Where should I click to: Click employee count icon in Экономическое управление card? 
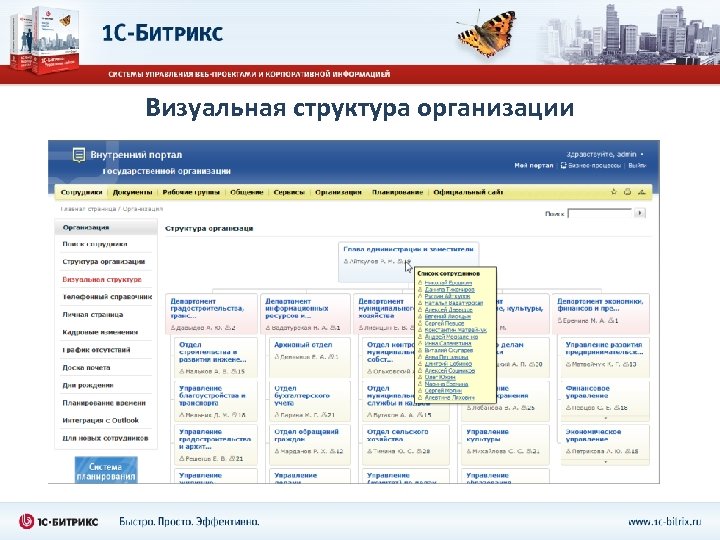(628, 451)
